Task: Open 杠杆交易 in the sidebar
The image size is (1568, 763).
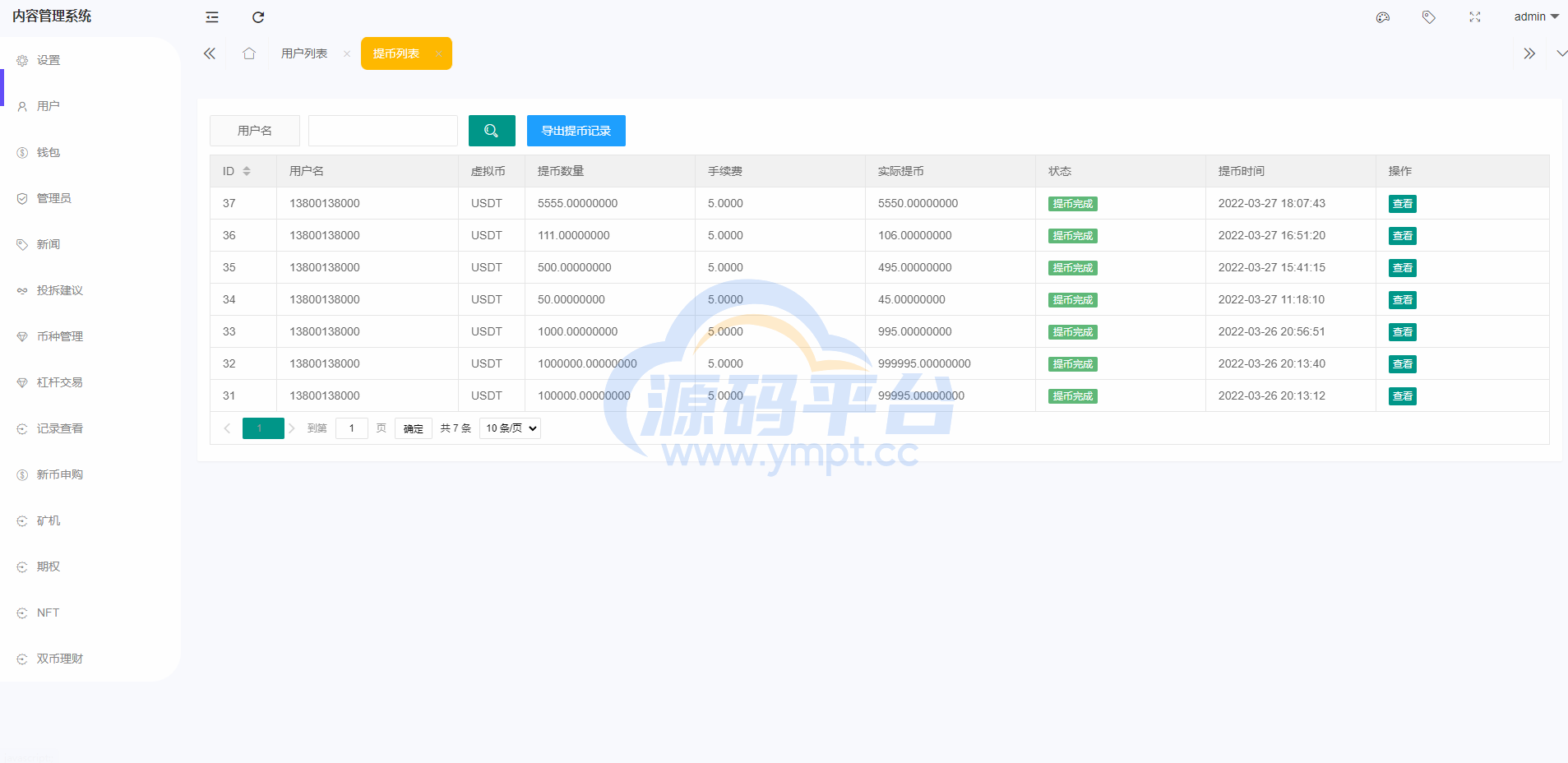Action: (x=90, y=382)
